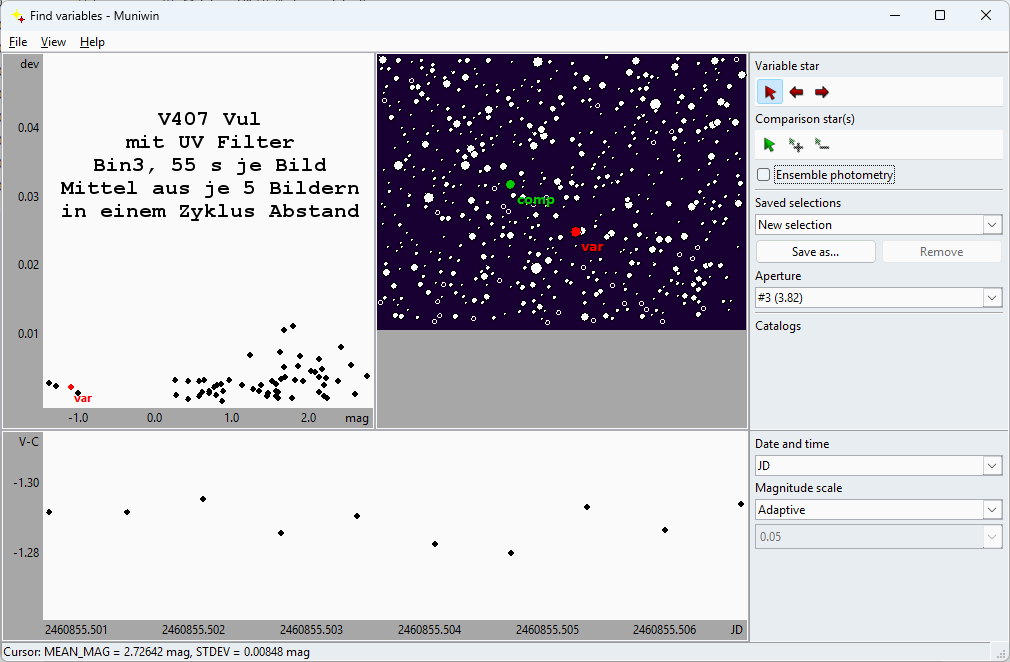Screen dimensions: 1010x662
Task: Open the Help menu
Action: pyautogui.click(x=92, y=42)
